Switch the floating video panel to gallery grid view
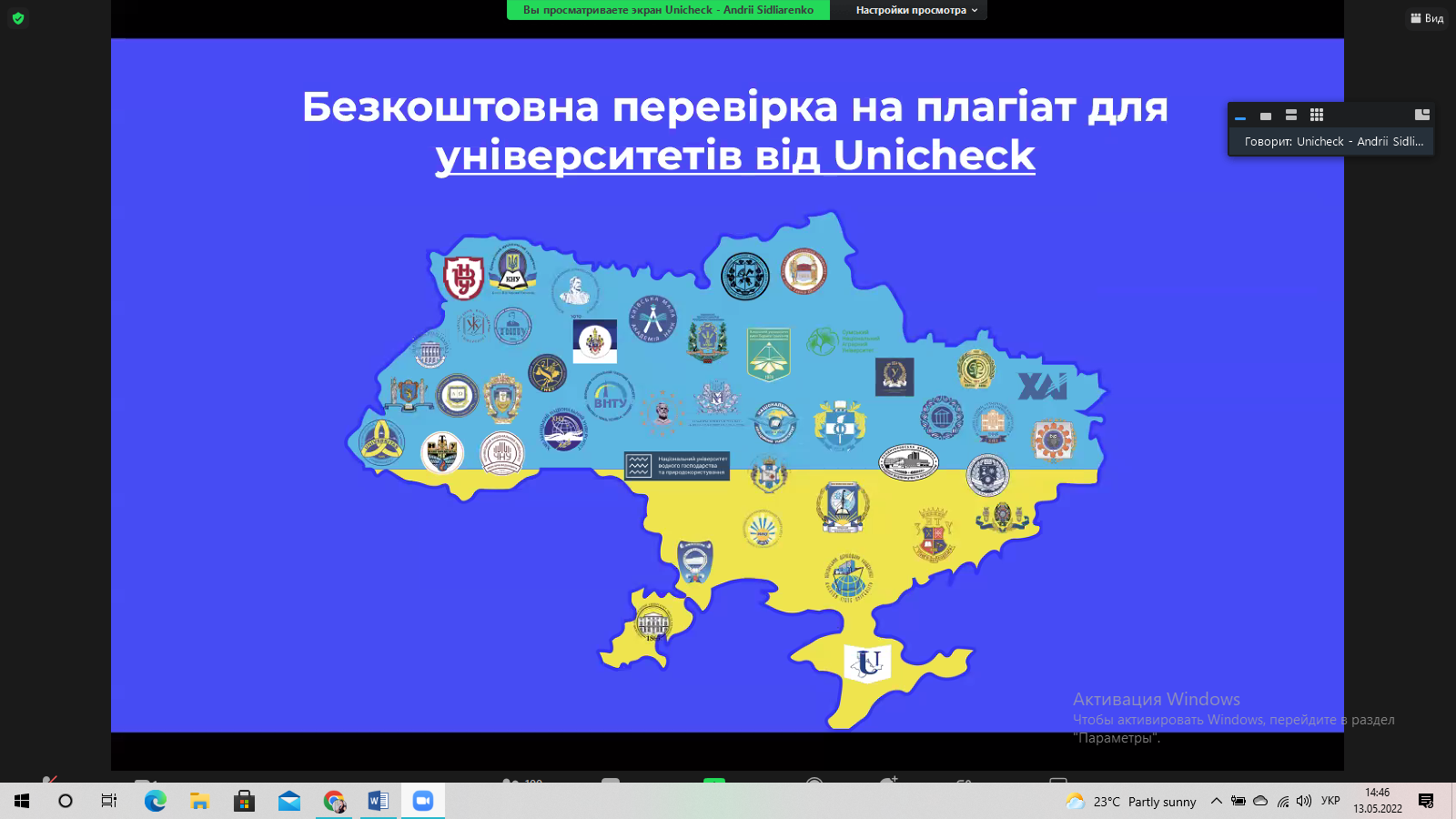The width and height of the screenshot is (1456, 819). click(1317, 115)
